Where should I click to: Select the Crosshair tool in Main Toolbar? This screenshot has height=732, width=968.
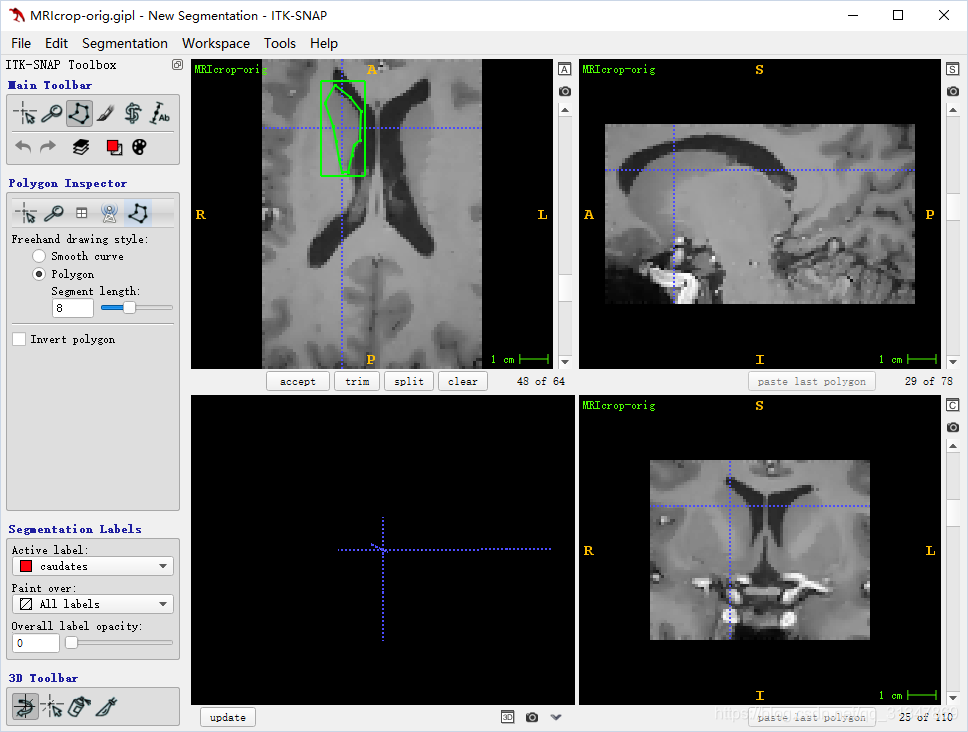click(x=25, y=114)
